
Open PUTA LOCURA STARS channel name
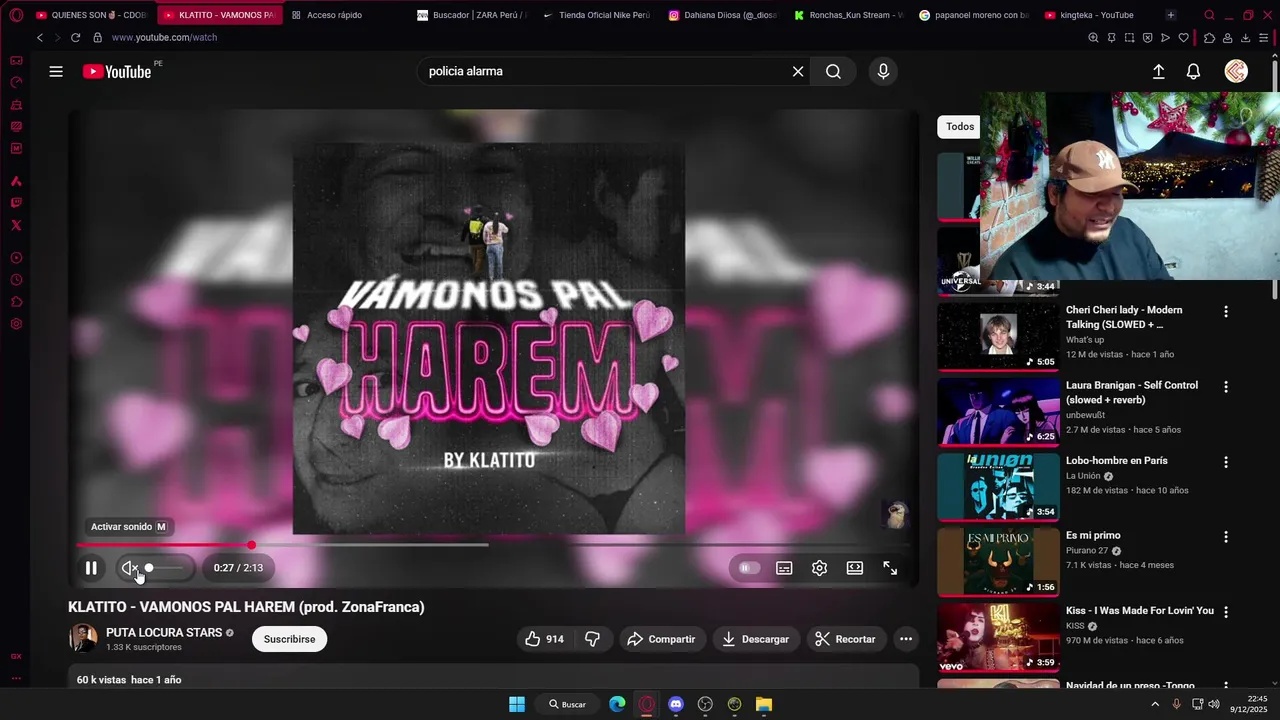coord(164,633)
